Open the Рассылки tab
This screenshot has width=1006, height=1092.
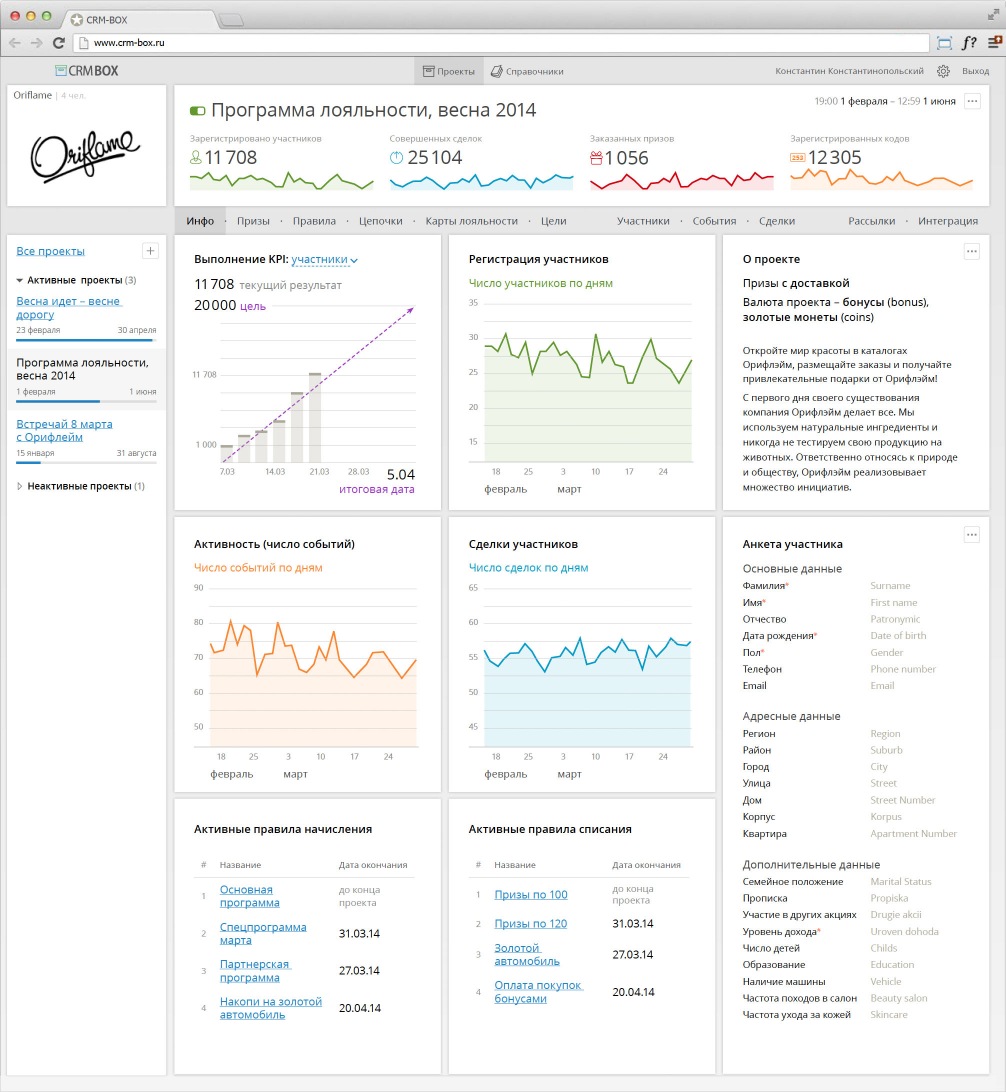[x=872, y=221]
